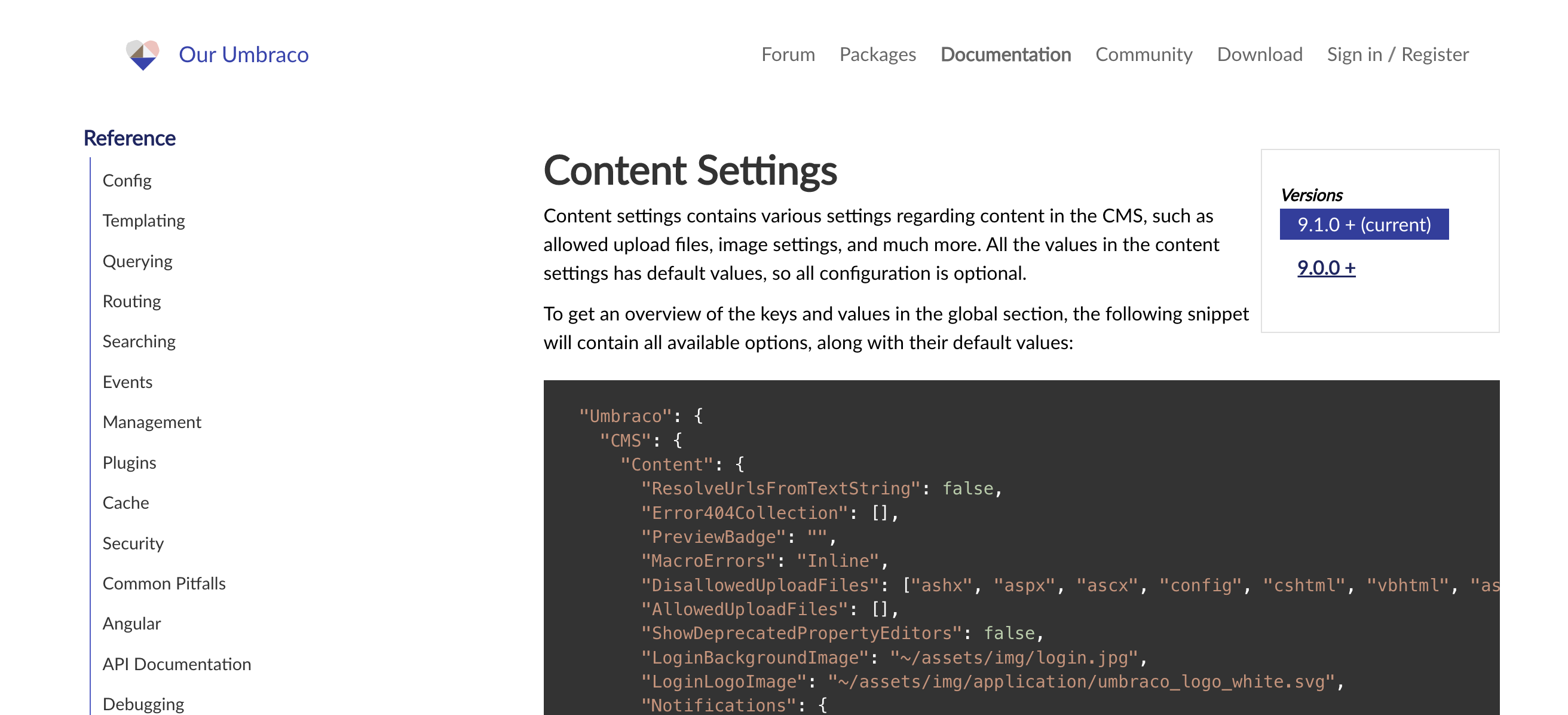Open the Community section

click(x=1144, y=54)
